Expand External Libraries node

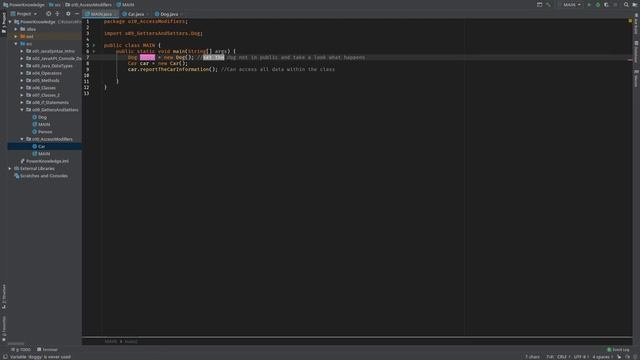point(10,169)
